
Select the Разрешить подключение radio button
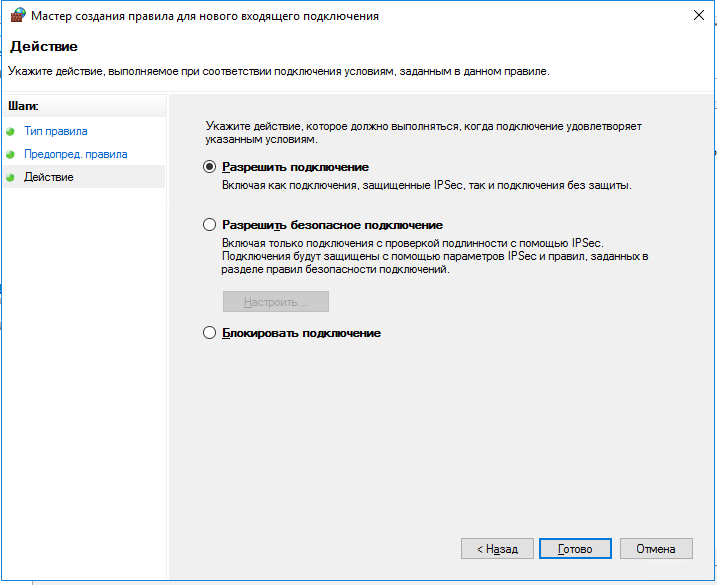[x=210, y=167]
